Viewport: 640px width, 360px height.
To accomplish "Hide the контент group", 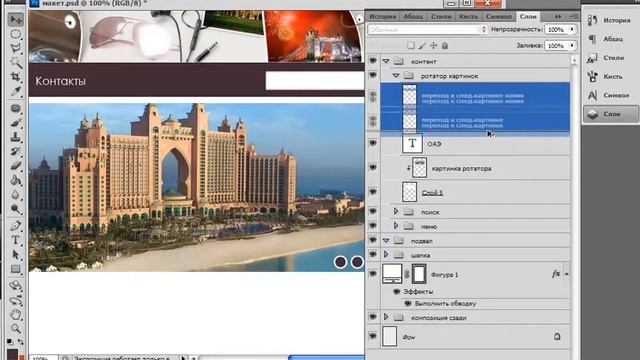I will (x=373, y=61).
